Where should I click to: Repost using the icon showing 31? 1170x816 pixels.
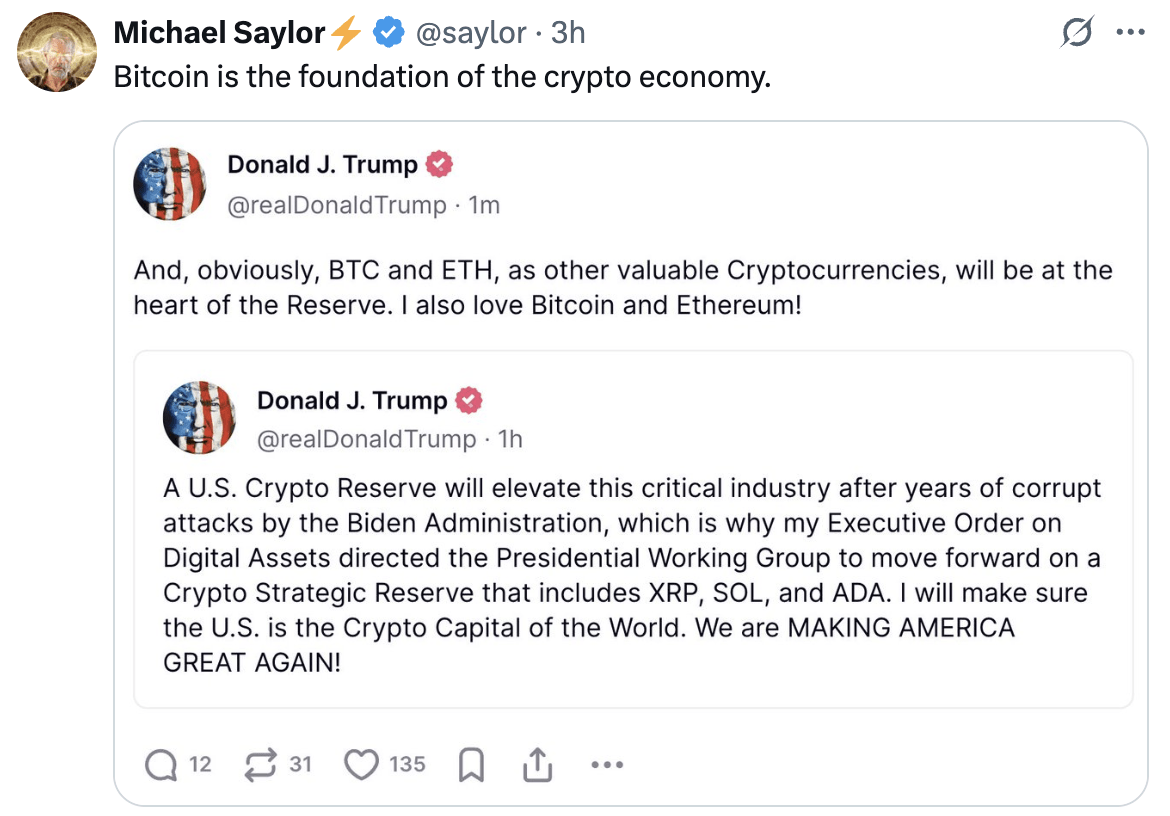[261, 765]
